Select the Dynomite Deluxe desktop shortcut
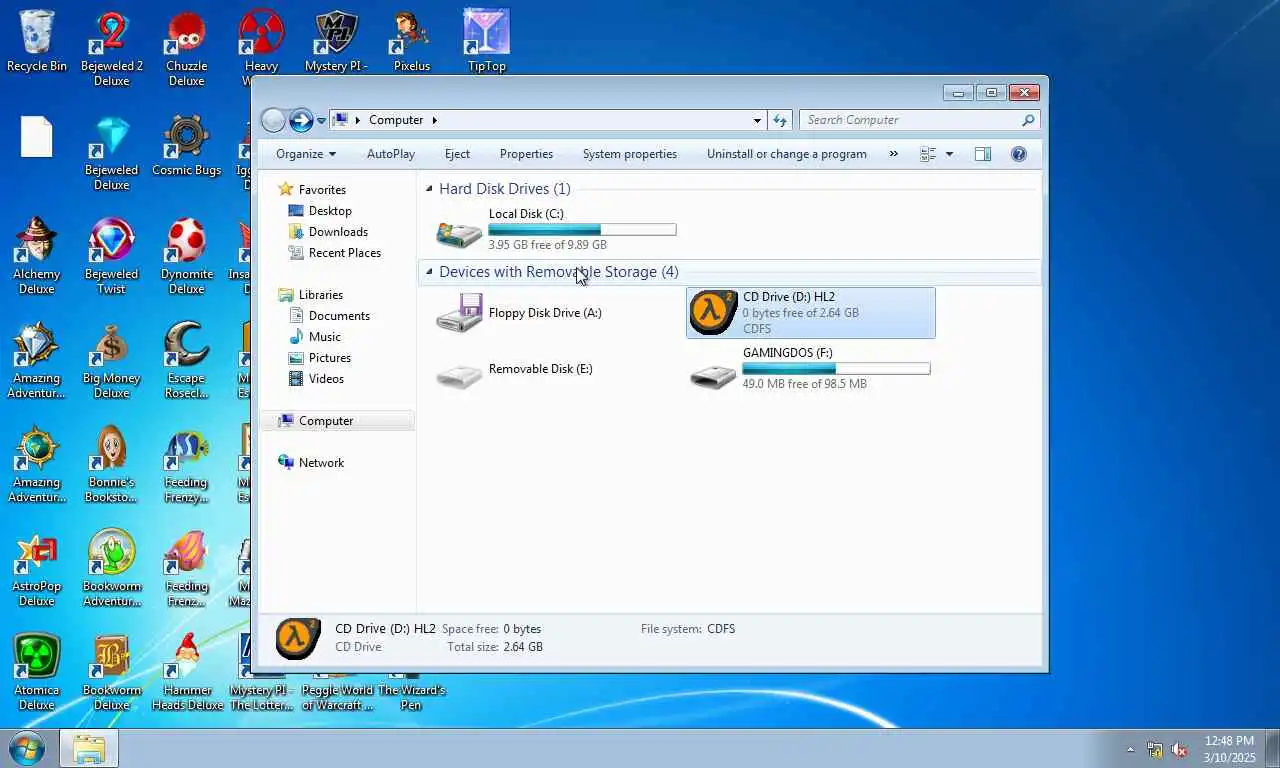 pyautogui.click(x=186, y=256)
